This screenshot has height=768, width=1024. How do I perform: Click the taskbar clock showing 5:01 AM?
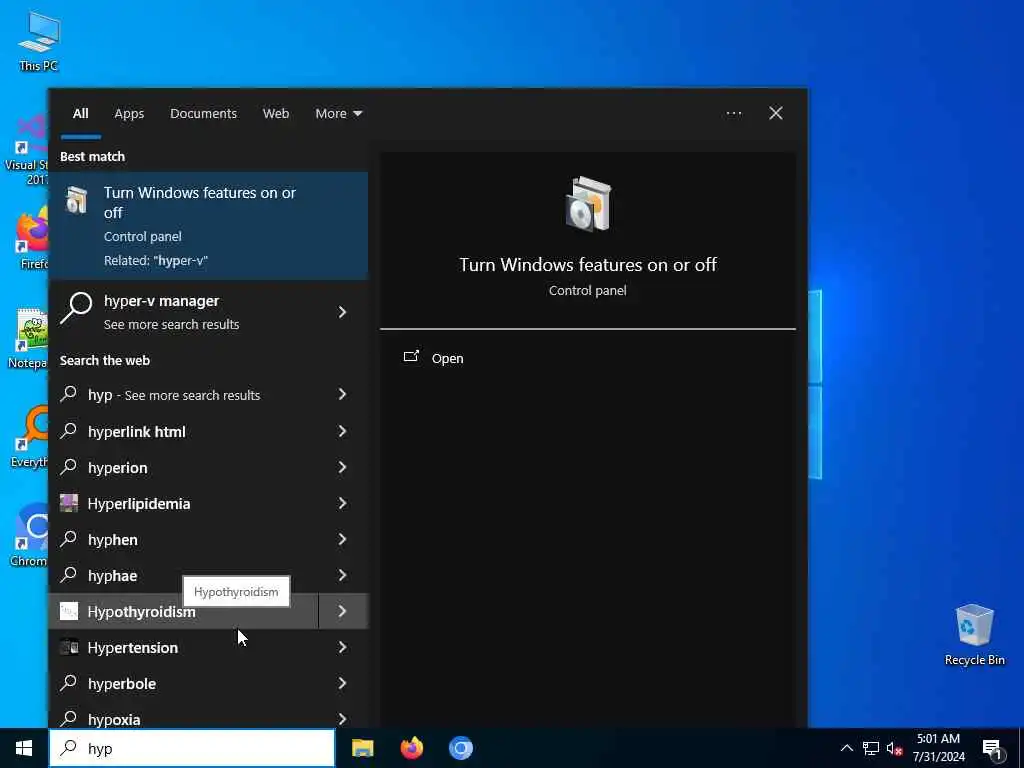pos(938,748)
